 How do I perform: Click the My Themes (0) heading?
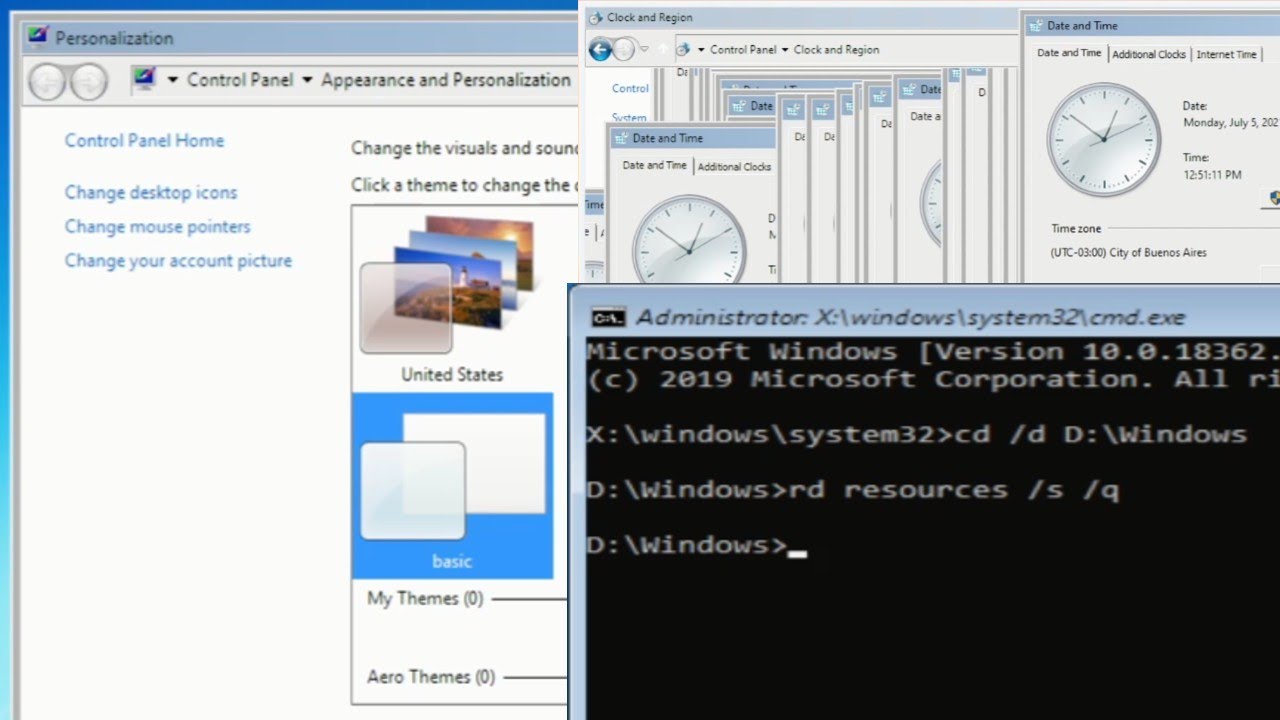pos(425,598)
